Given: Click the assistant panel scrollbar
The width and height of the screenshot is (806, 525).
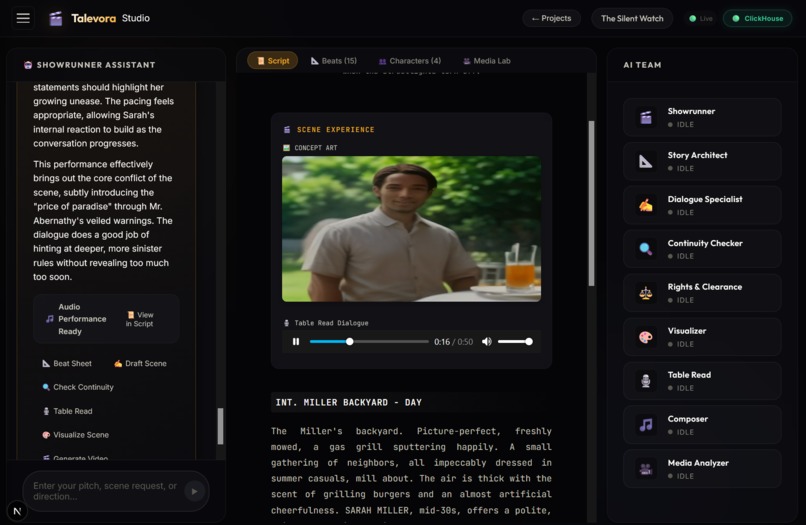Looking at the screenshot, I should pos(220,426).
